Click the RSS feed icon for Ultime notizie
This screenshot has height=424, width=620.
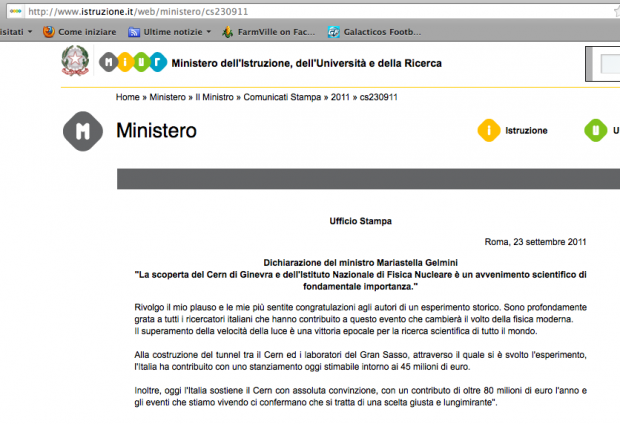click(x=133, y=32)
